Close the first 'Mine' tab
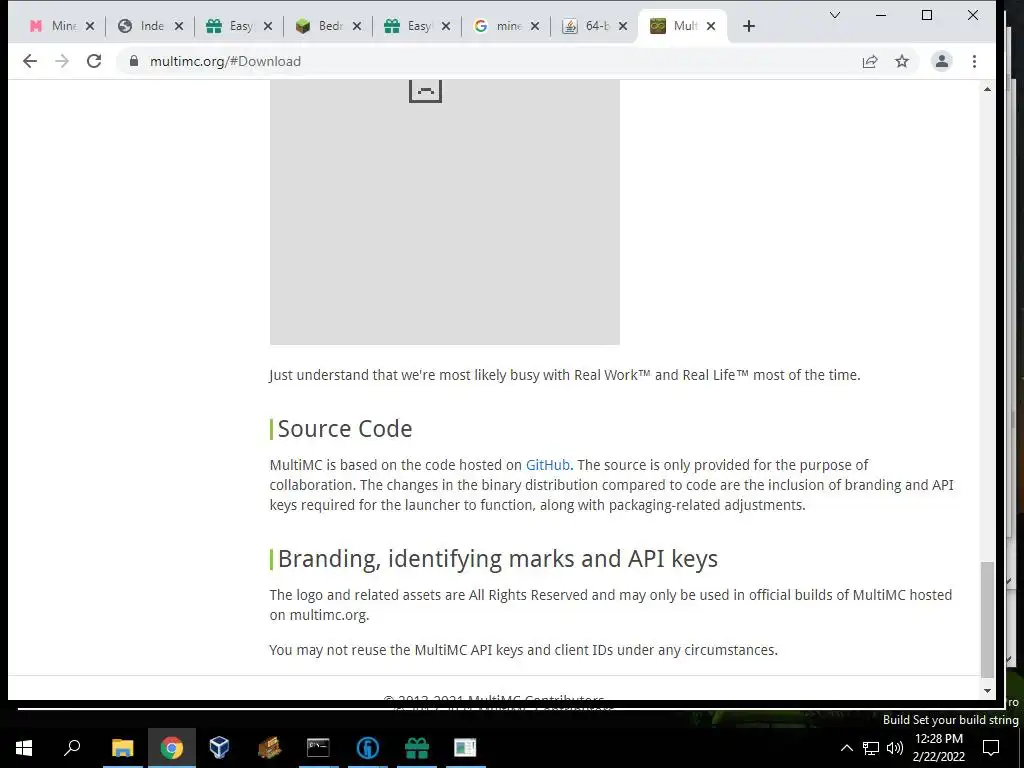This screenshot has width=1024, height=768. click(90, 26)
